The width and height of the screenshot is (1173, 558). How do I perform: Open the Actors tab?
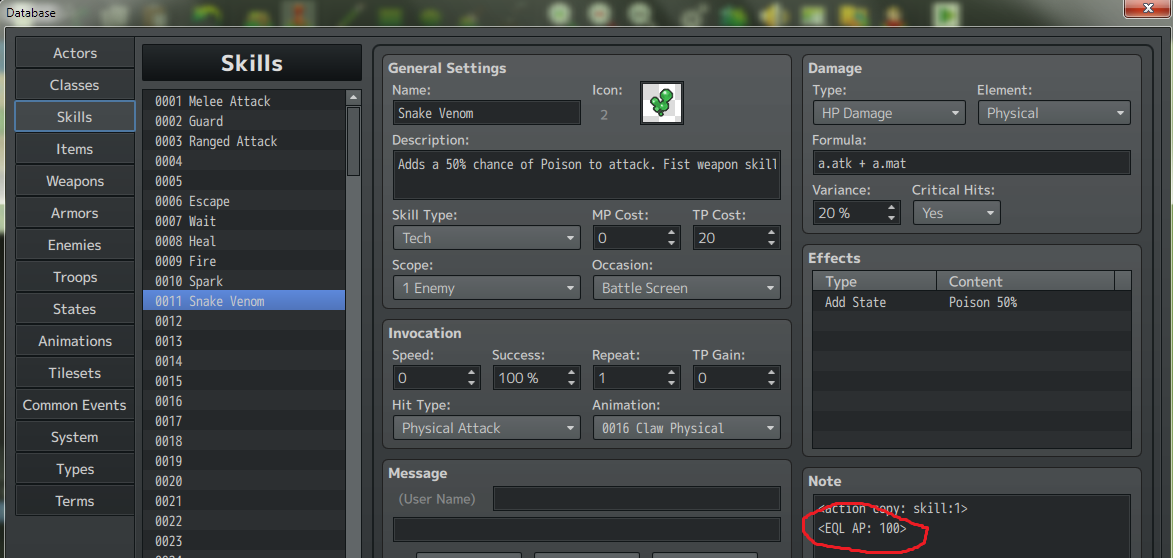75,53
